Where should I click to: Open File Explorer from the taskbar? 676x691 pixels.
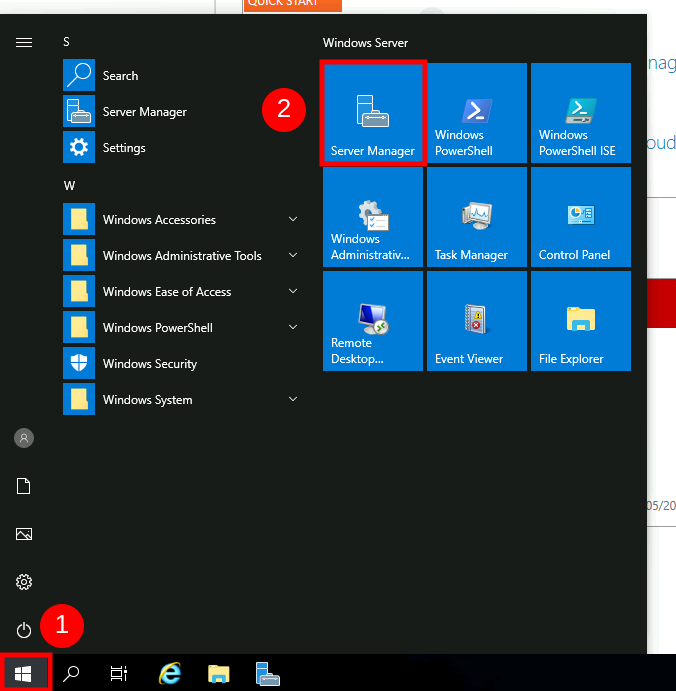click(219, 673)
